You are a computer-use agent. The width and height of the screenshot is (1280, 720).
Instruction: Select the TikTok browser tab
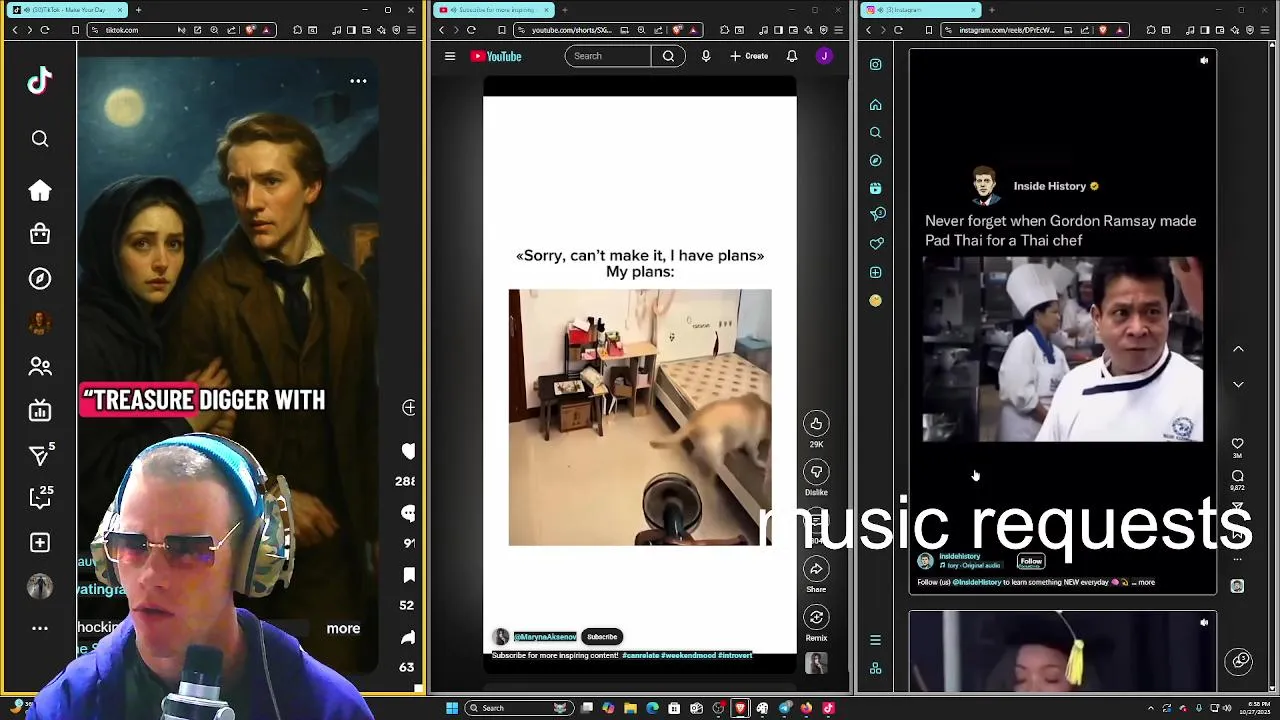tap(67, 10)
